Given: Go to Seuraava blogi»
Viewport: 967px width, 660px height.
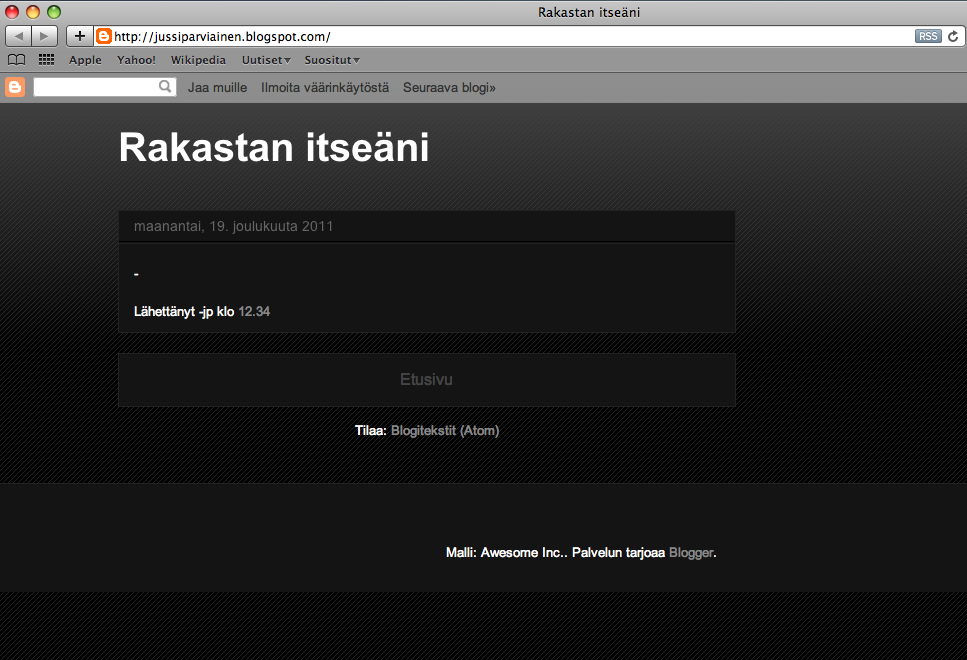Looking at the screenshot, I should pyautogui.click(x=449, y=88).
